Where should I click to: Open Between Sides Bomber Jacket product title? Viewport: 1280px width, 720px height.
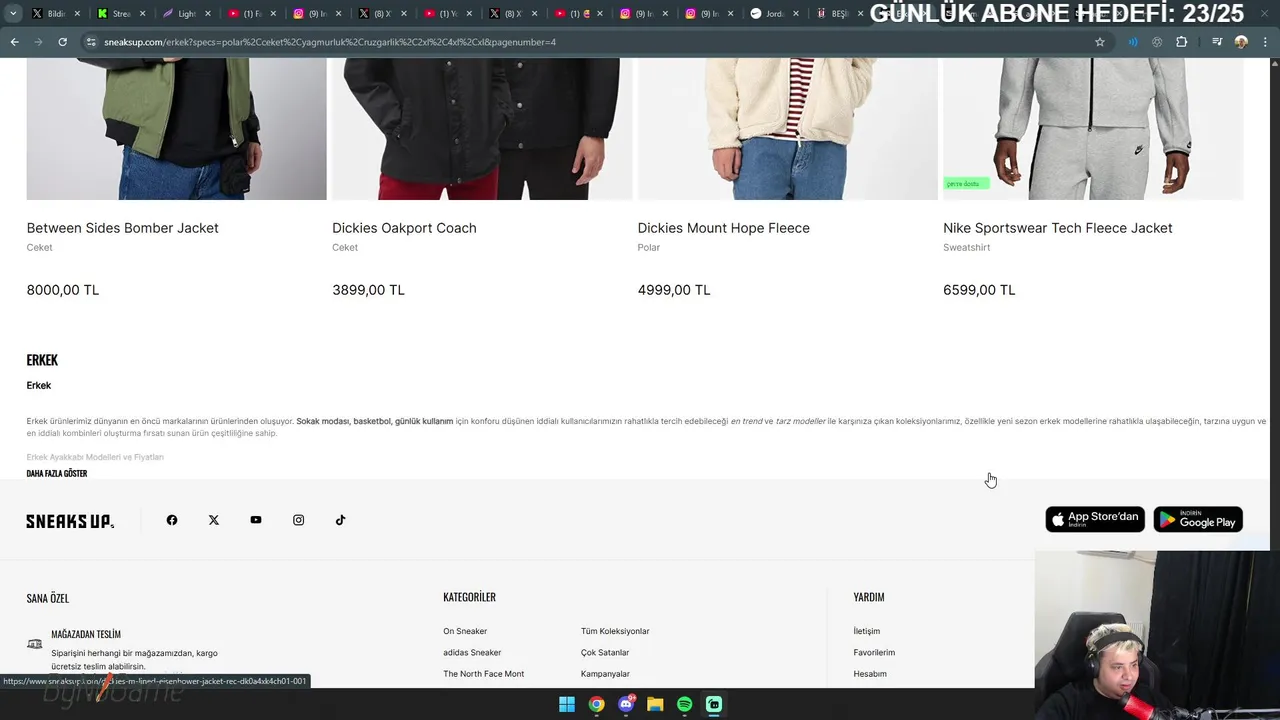(122, 228)
